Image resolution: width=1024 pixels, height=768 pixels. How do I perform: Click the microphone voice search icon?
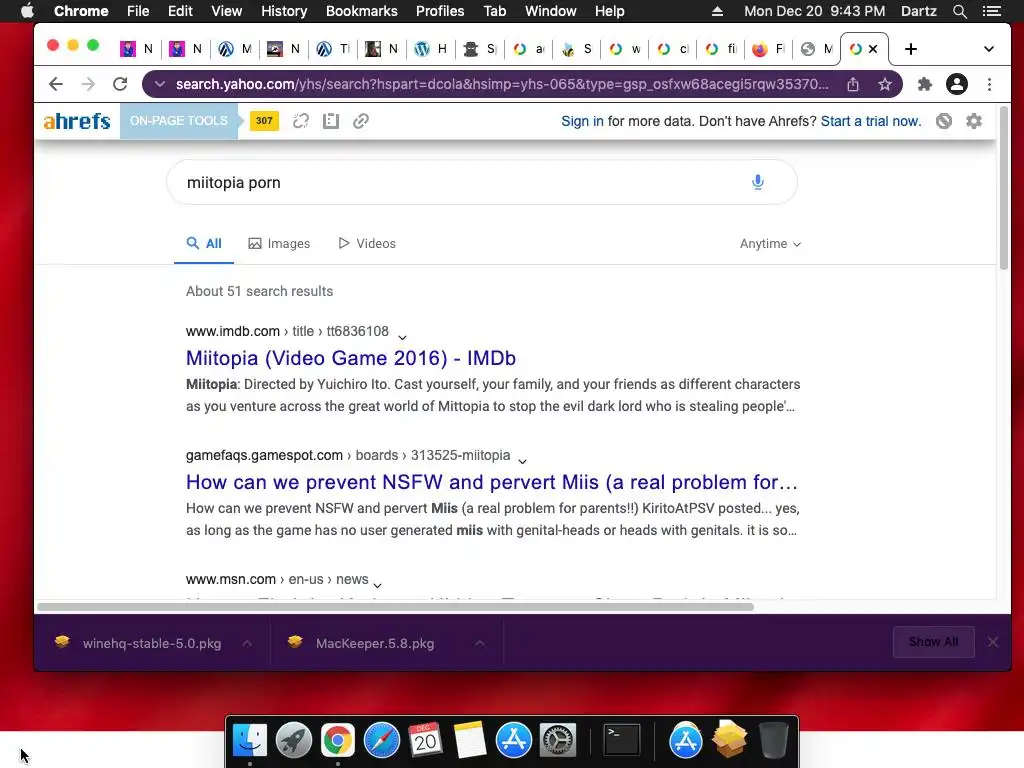(758, 182)
